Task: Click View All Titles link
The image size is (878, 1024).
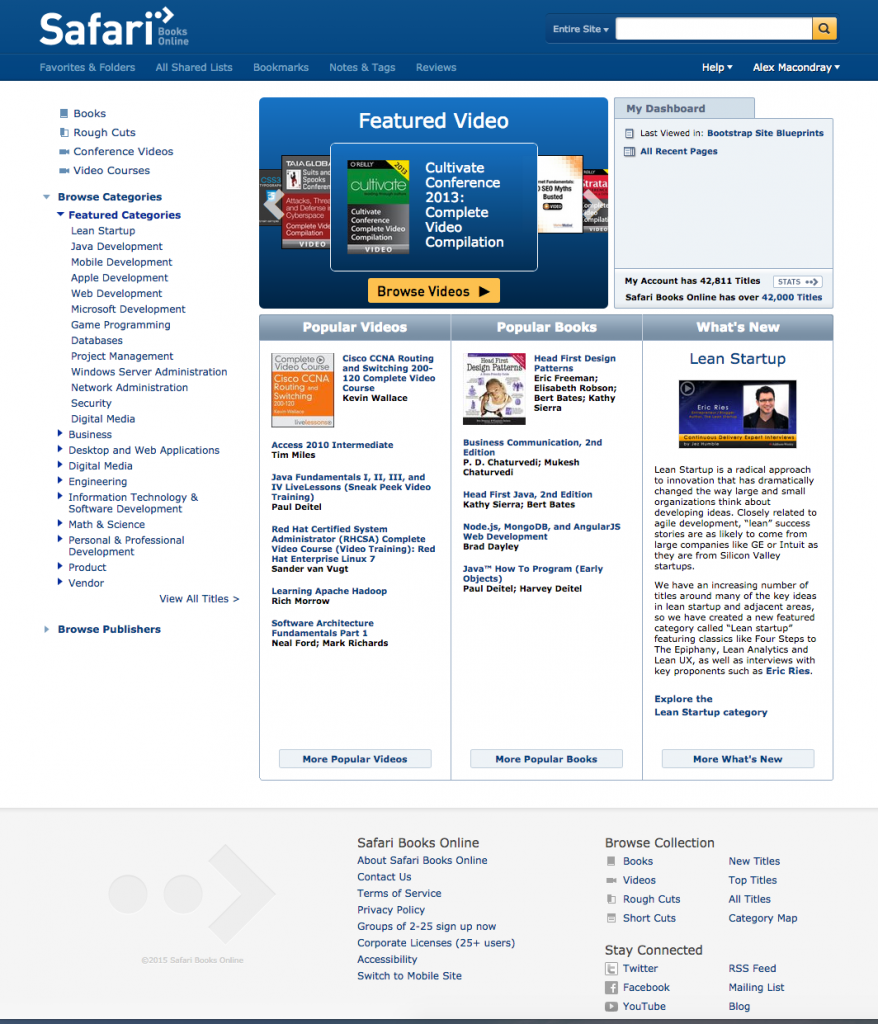Action: (x=199, y=599)
